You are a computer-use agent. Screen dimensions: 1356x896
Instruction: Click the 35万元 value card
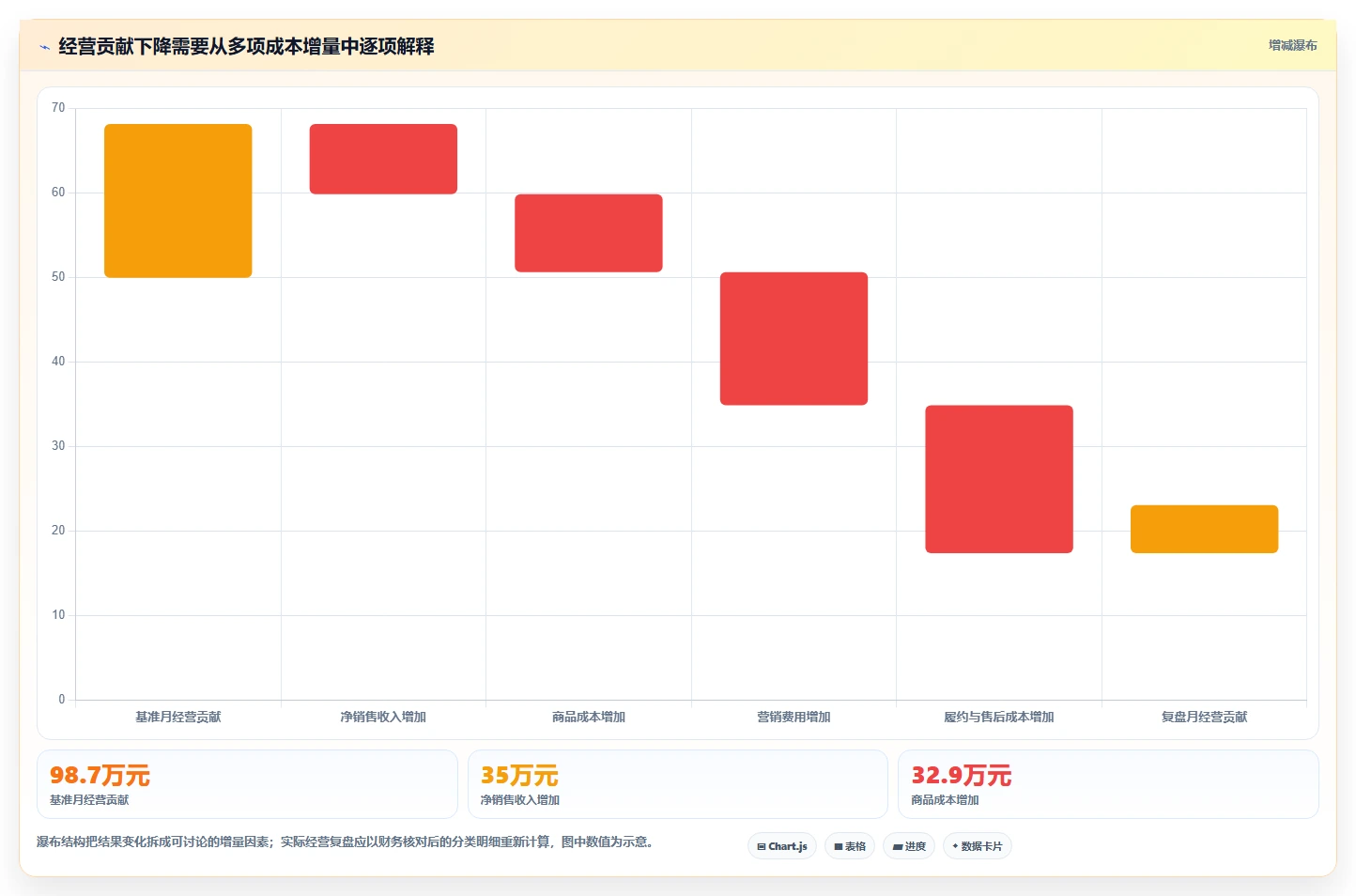point(678,784)
